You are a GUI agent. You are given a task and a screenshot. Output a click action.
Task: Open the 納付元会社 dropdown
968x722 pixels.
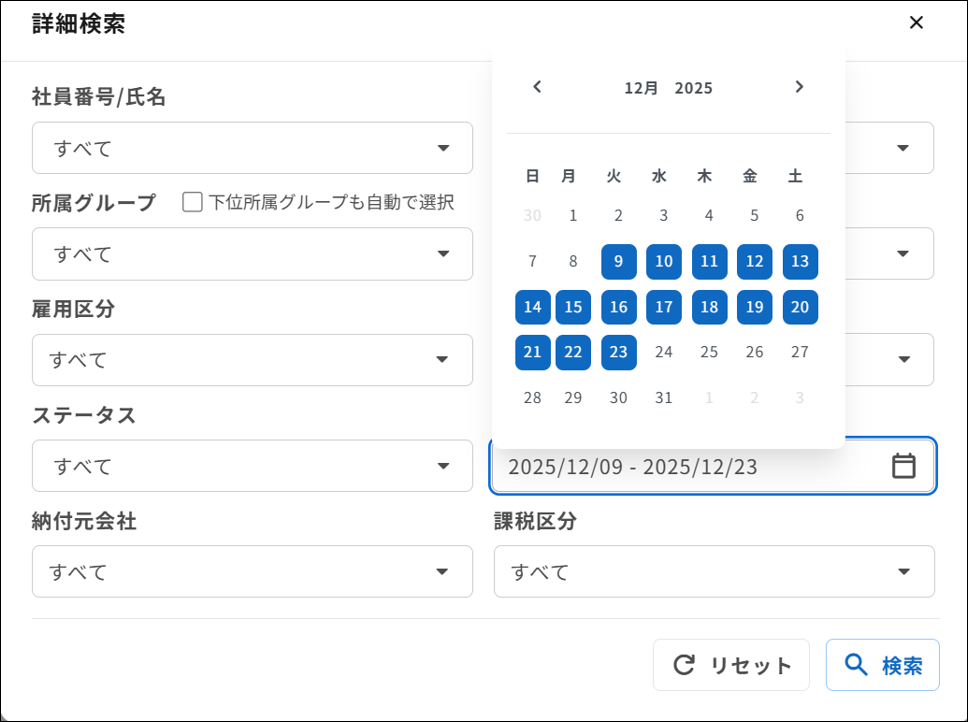point(252,571)
